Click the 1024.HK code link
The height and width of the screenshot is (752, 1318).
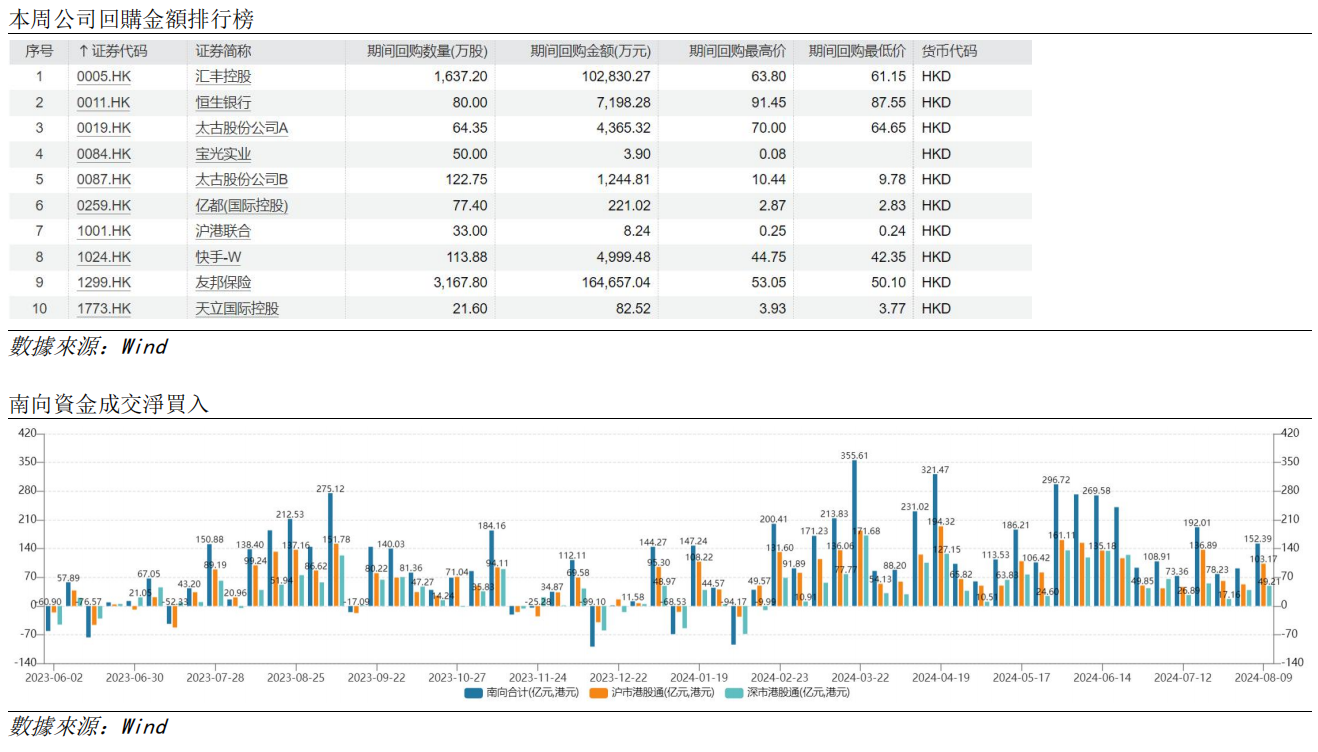[103, 257]
